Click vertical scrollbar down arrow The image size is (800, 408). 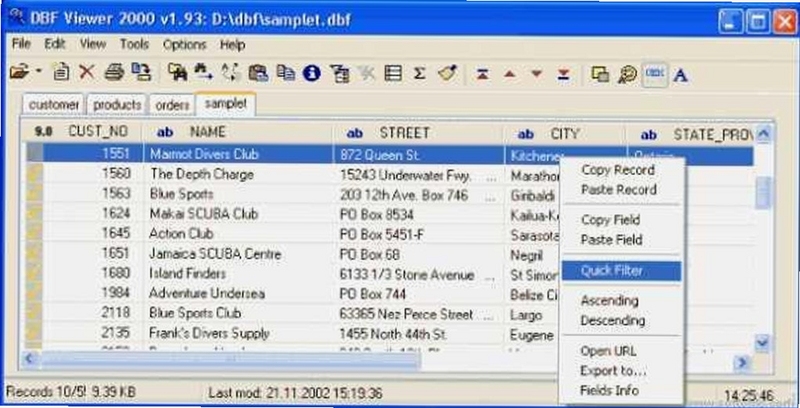pyautogui.click(x=762, y=343)
